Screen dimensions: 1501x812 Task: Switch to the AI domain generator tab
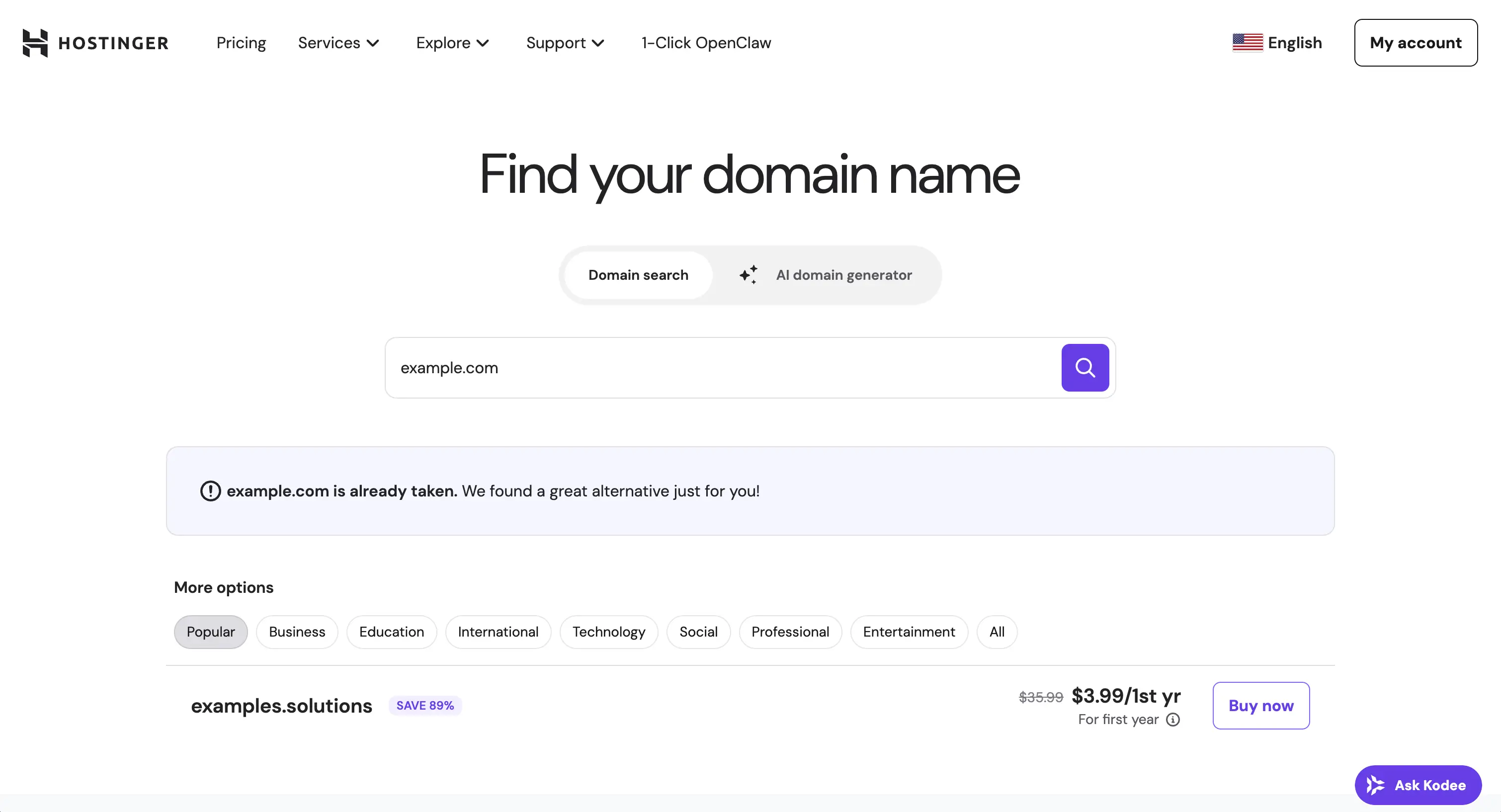[x=843, y=274]
